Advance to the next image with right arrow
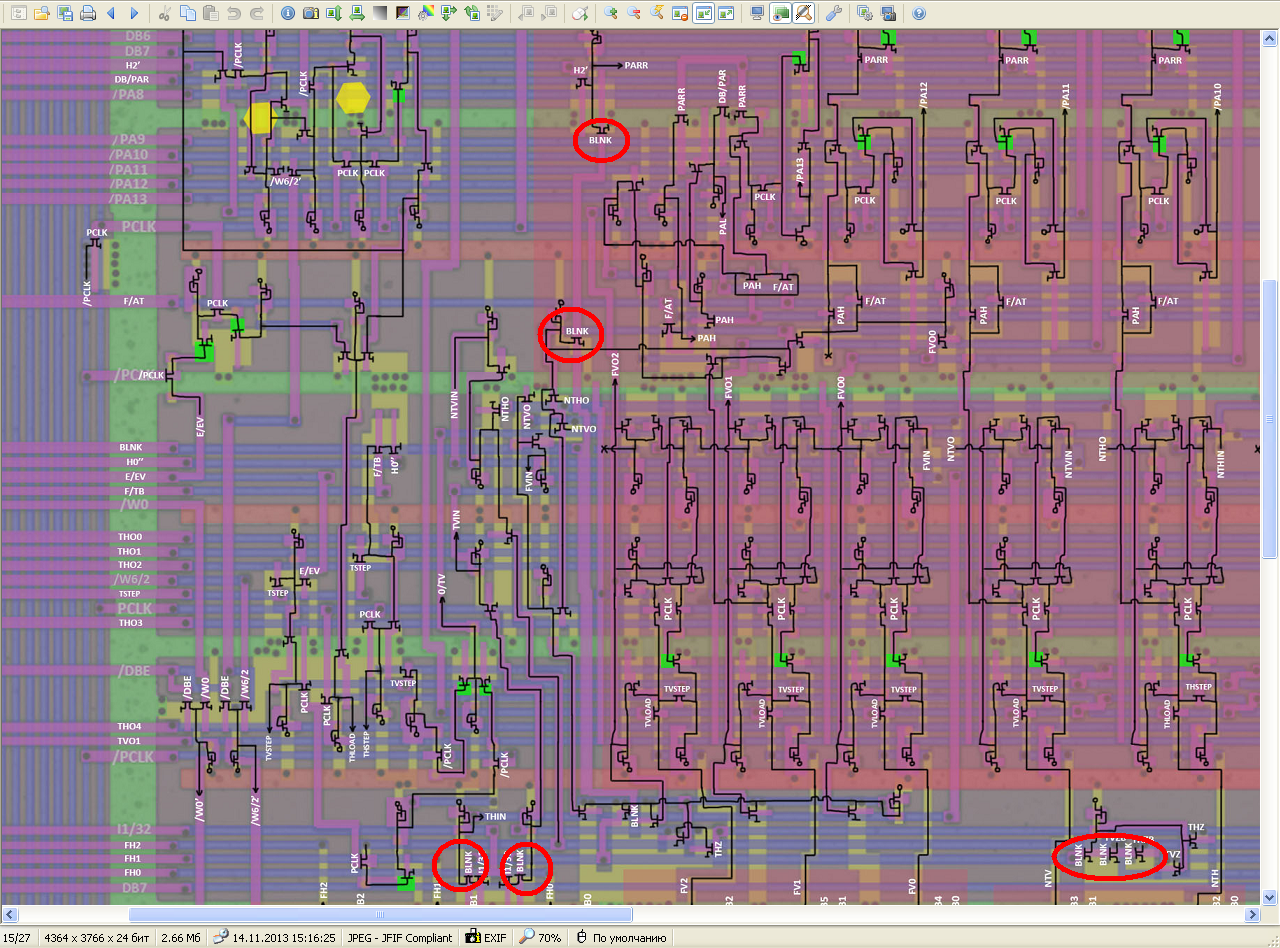This screenshot has height=948, width=1280. [134, 14]
